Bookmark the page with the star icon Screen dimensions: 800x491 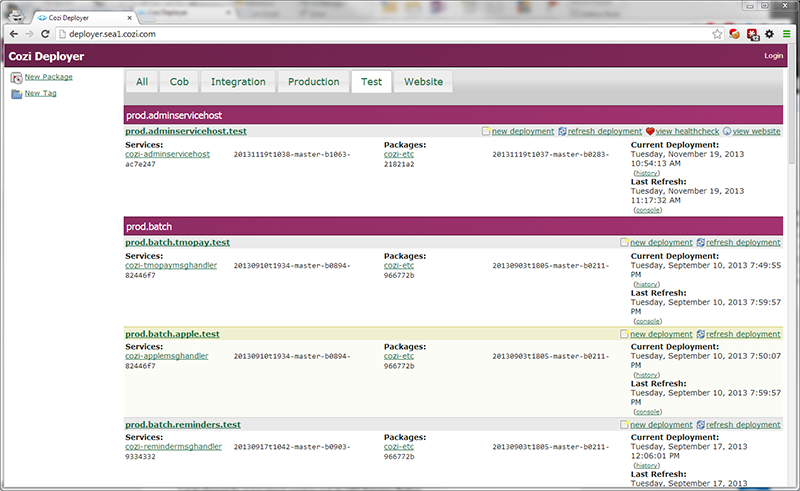coord(717,34)
